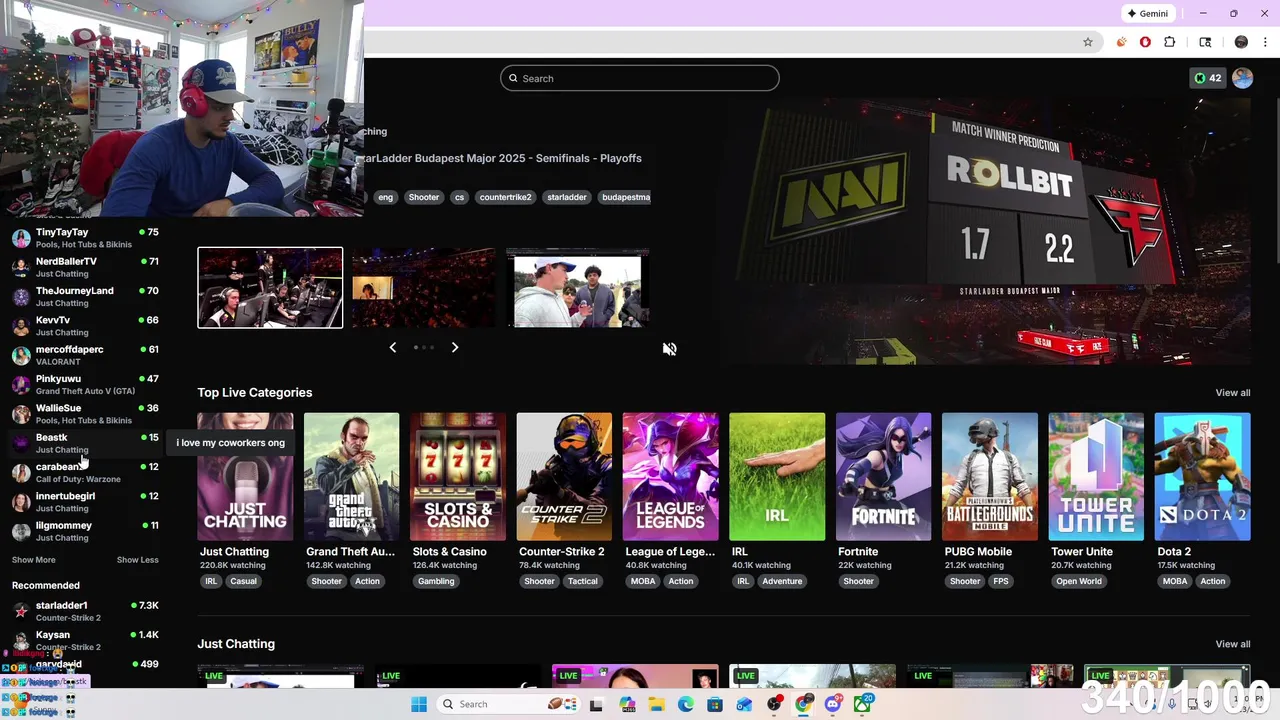Screen dimensions: 1280x720
Task: Open File Explorer from the taskbar
Action: click(657, 704)
